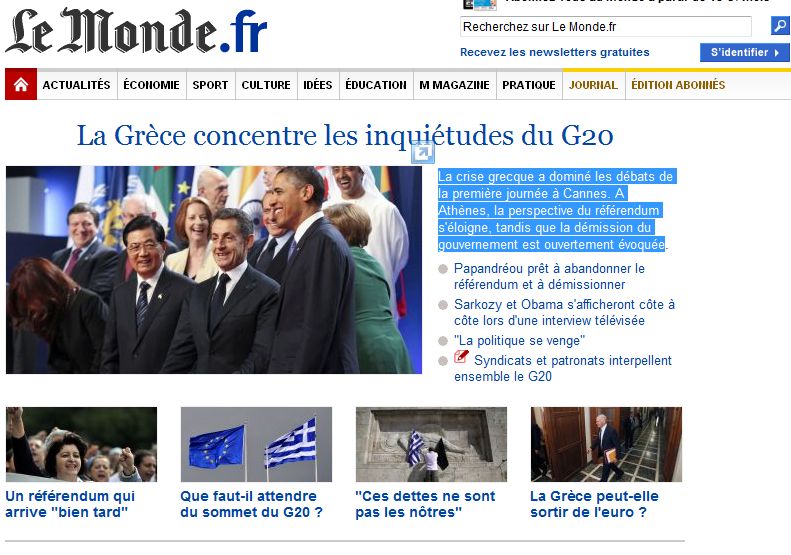Click the "La politique se venge" link
This screenshot has height=555, width=791.
pyautogui.click(x=519, y=341)
